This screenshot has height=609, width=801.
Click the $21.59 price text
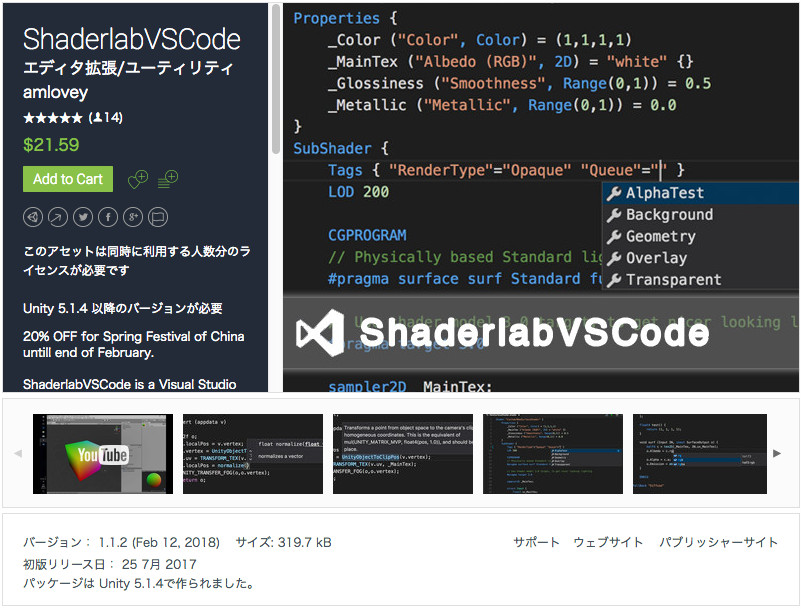coord(51,145)
